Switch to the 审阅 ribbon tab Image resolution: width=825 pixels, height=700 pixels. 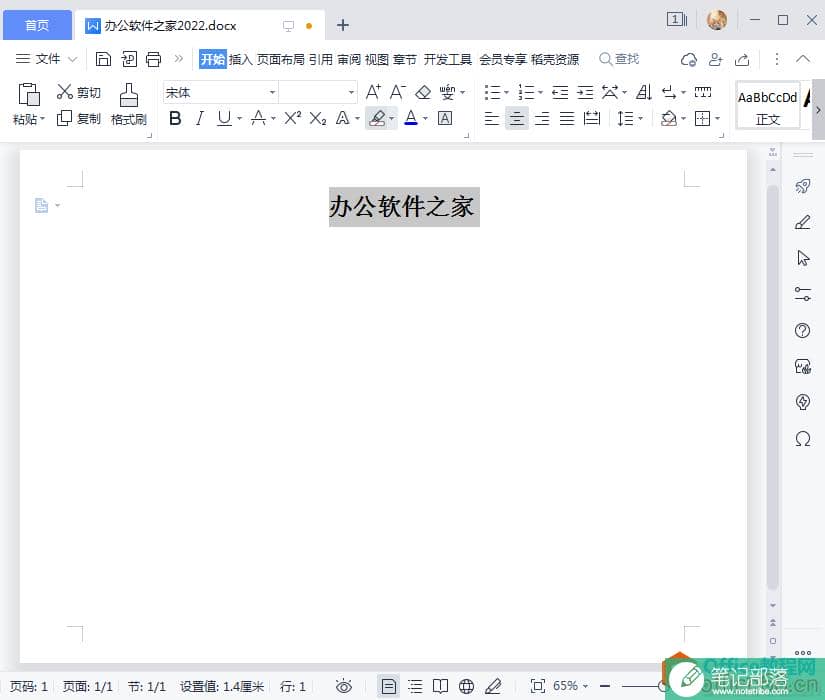(x=349, y=59)
